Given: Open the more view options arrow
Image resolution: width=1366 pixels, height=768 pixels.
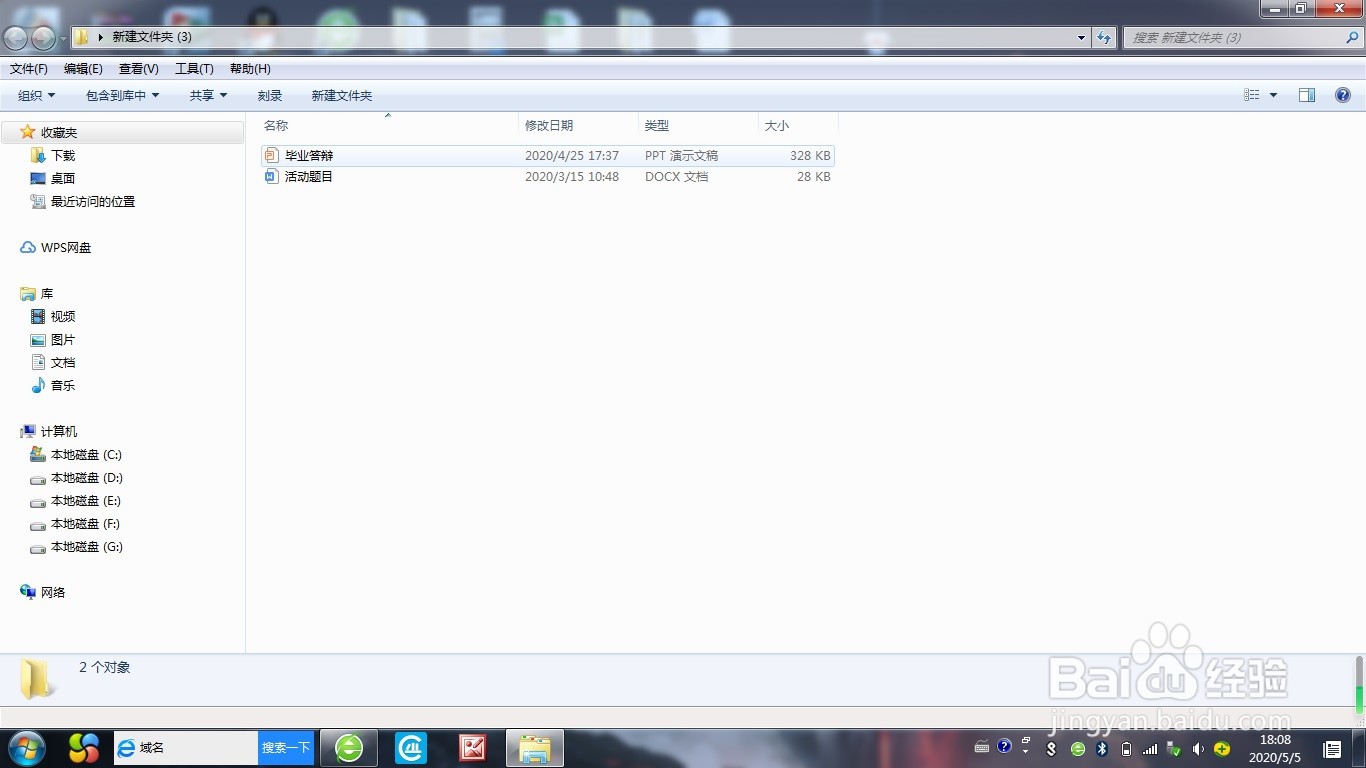Looking at the screenshot, I should pyautogui.click(x=1273, y=95).
